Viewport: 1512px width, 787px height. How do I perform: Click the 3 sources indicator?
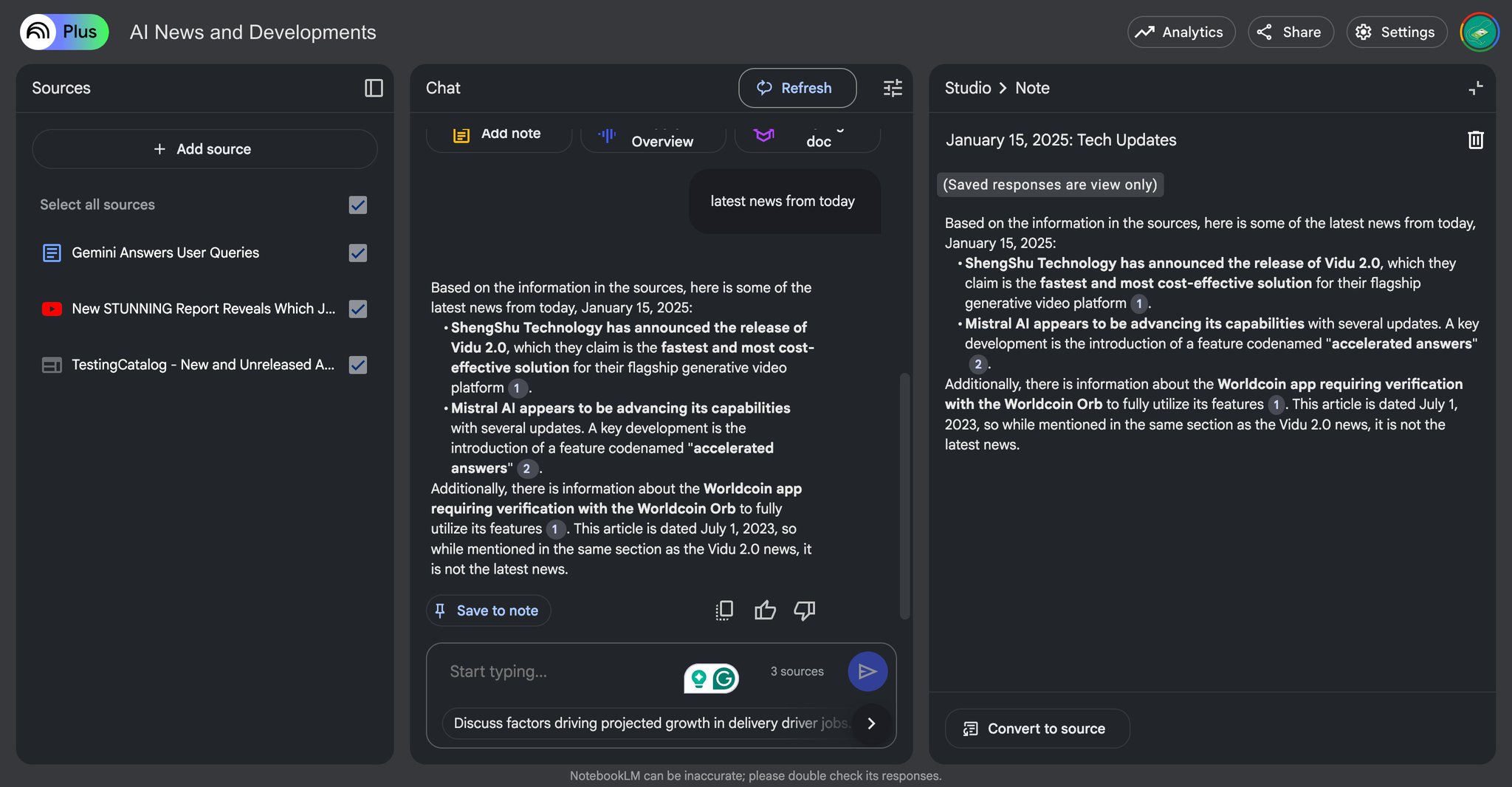[797, 671]
